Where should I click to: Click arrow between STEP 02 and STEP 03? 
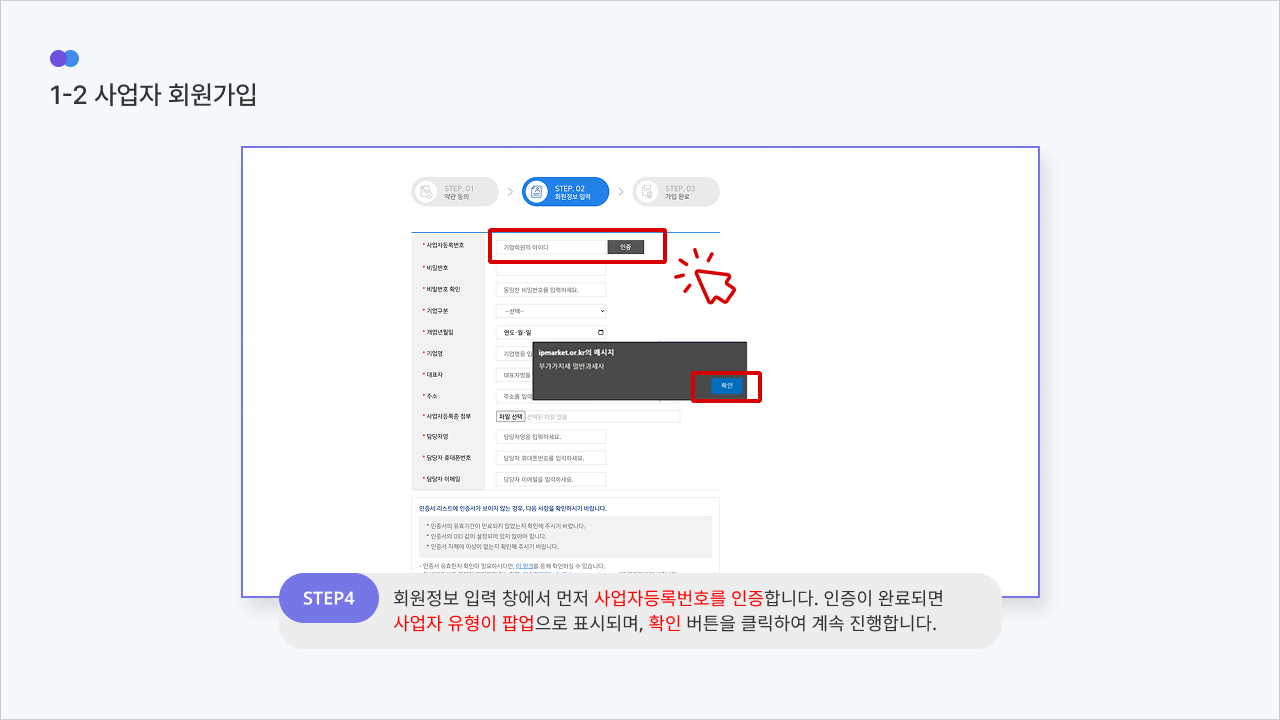click(621, 192)
